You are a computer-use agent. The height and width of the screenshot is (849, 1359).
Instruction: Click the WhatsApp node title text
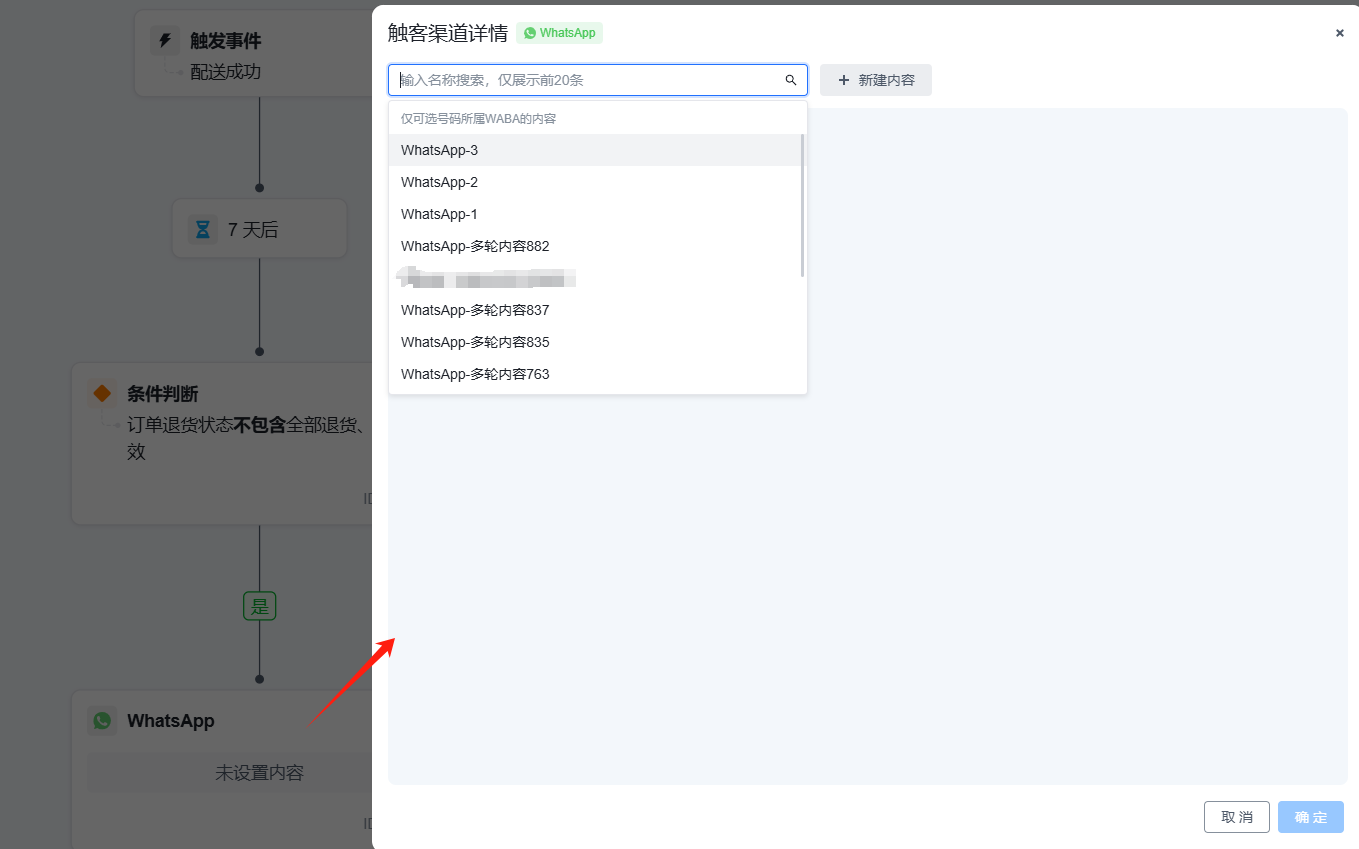click(x=171, y=721)
